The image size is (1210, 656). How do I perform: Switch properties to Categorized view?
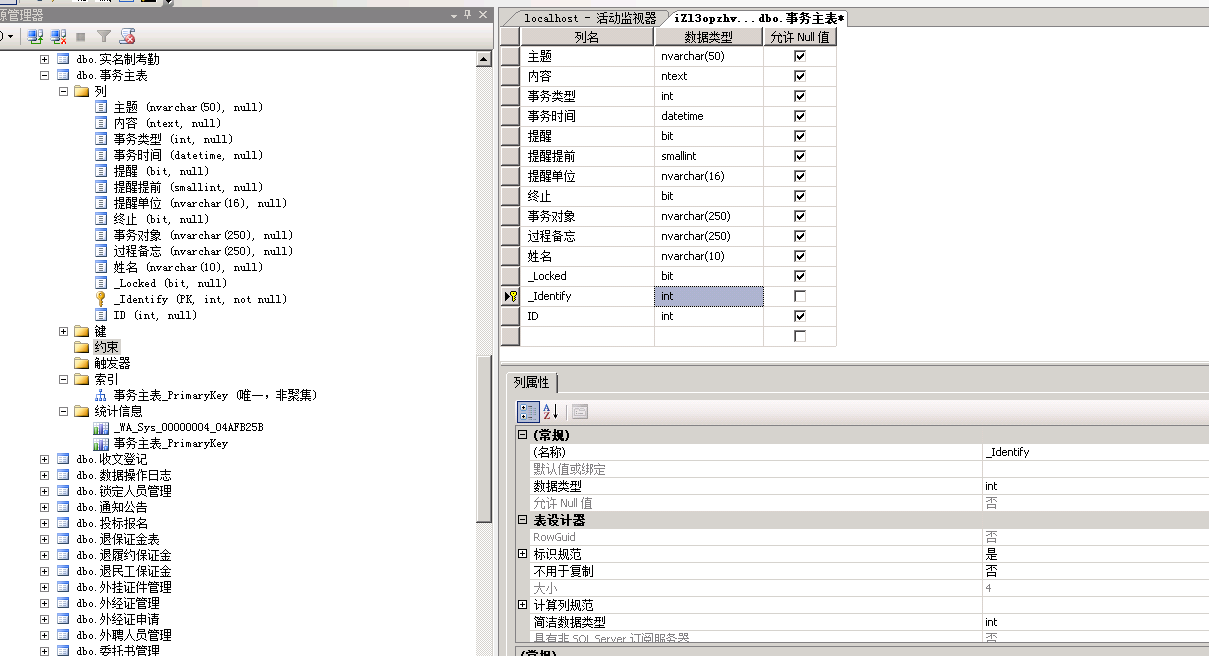(x=528, y=412)
